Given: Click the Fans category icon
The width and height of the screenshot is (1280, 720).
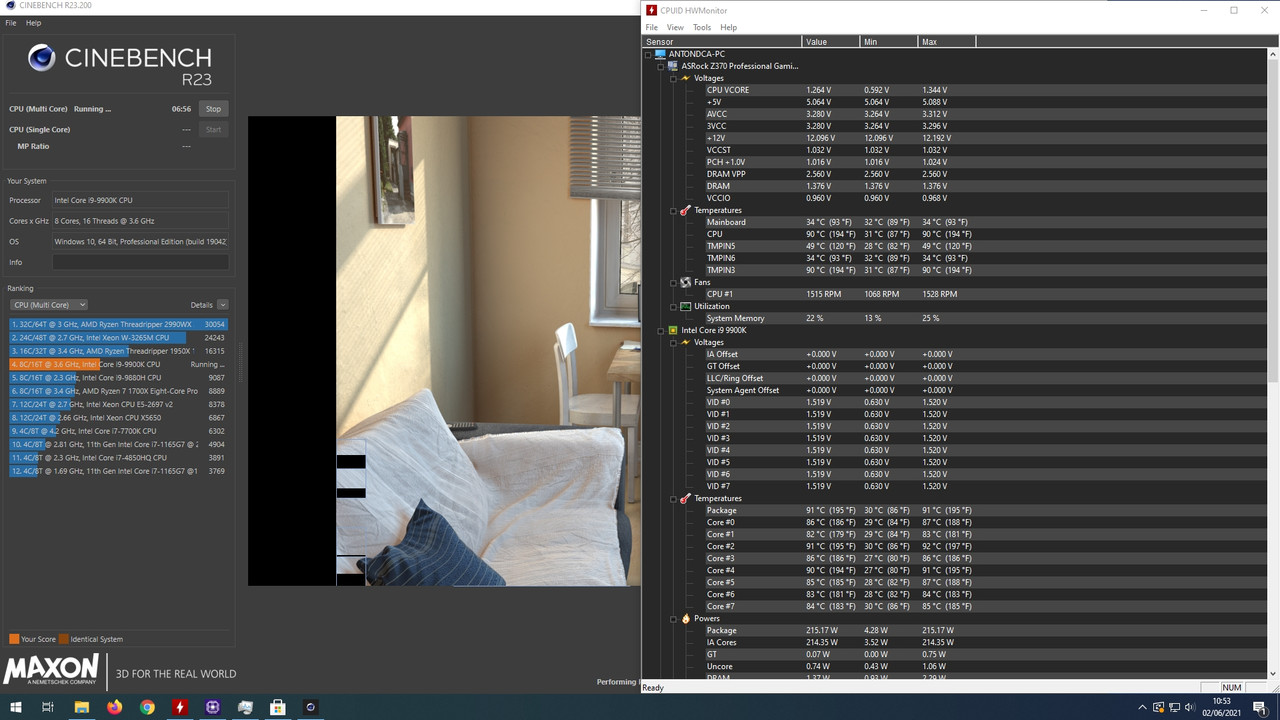Looking at the screenshot, I should [x=685, y=282].
